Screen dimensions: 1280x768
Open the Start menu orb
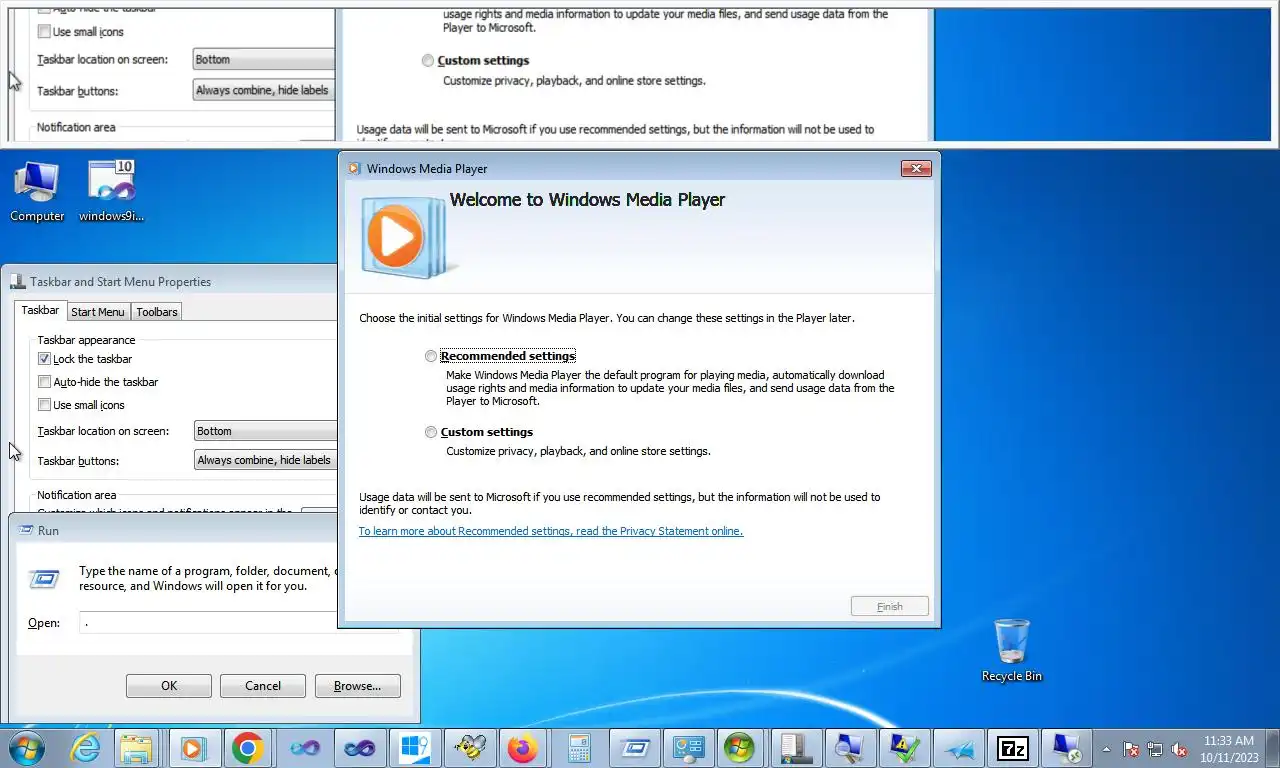coord(27,747)
